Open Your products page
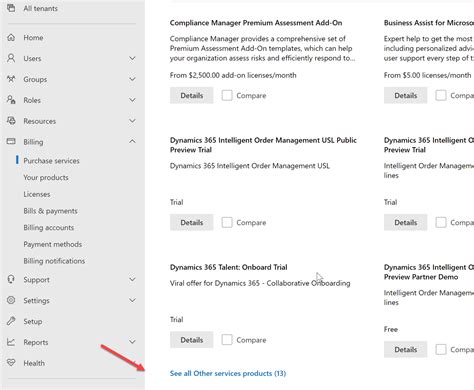 [x=46, y=177]
